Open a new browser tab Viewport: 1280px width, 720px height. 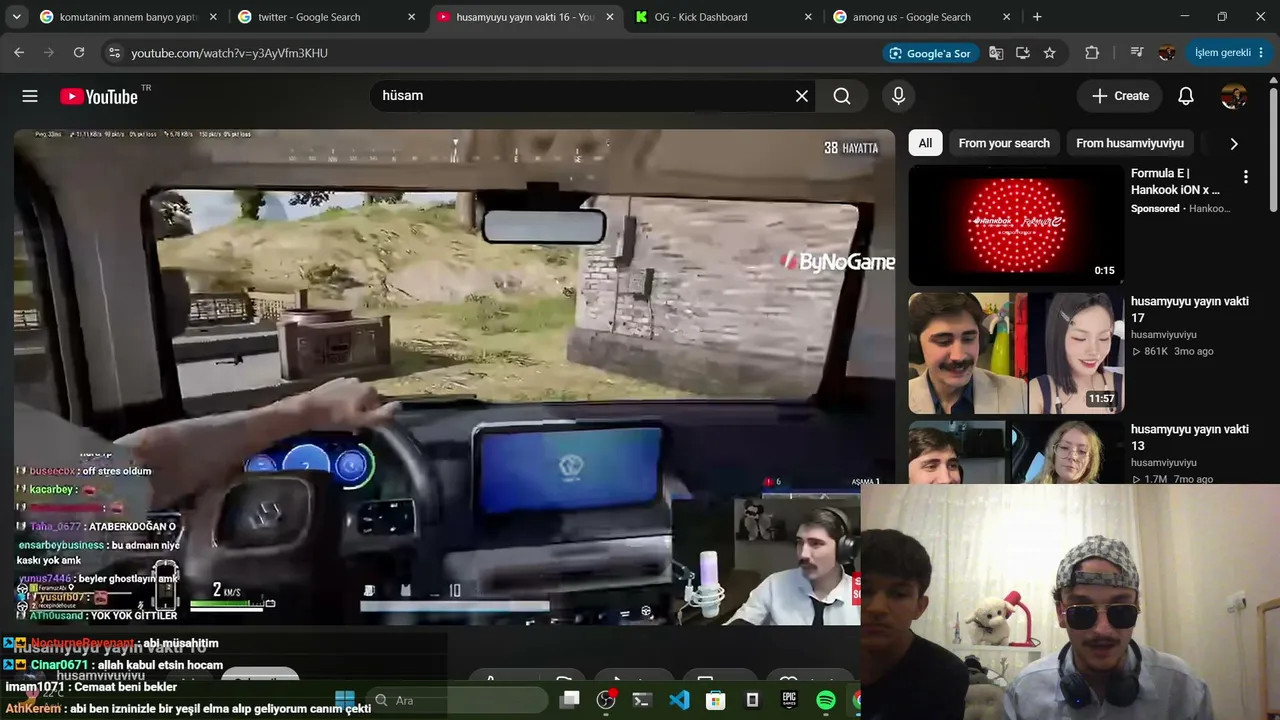point(1037,17)
